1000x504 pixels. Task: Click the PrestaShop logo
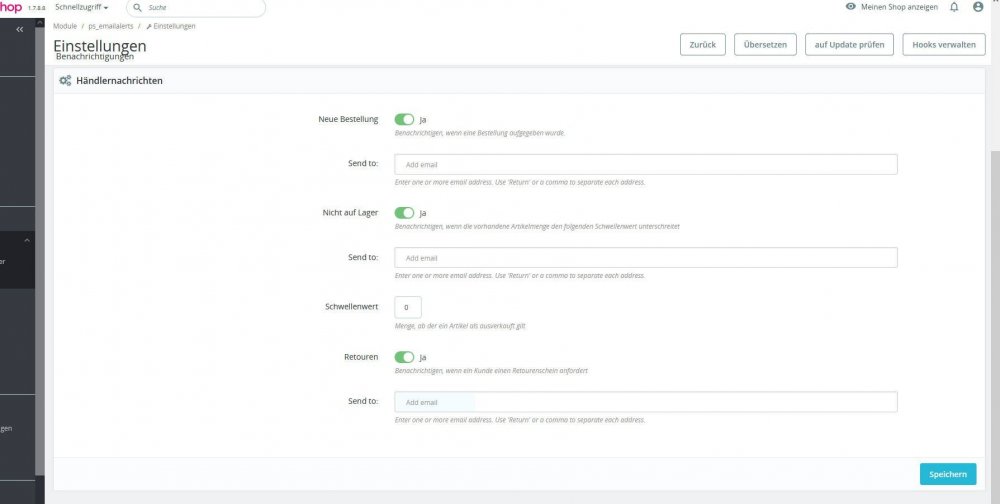tap(11, 7)
